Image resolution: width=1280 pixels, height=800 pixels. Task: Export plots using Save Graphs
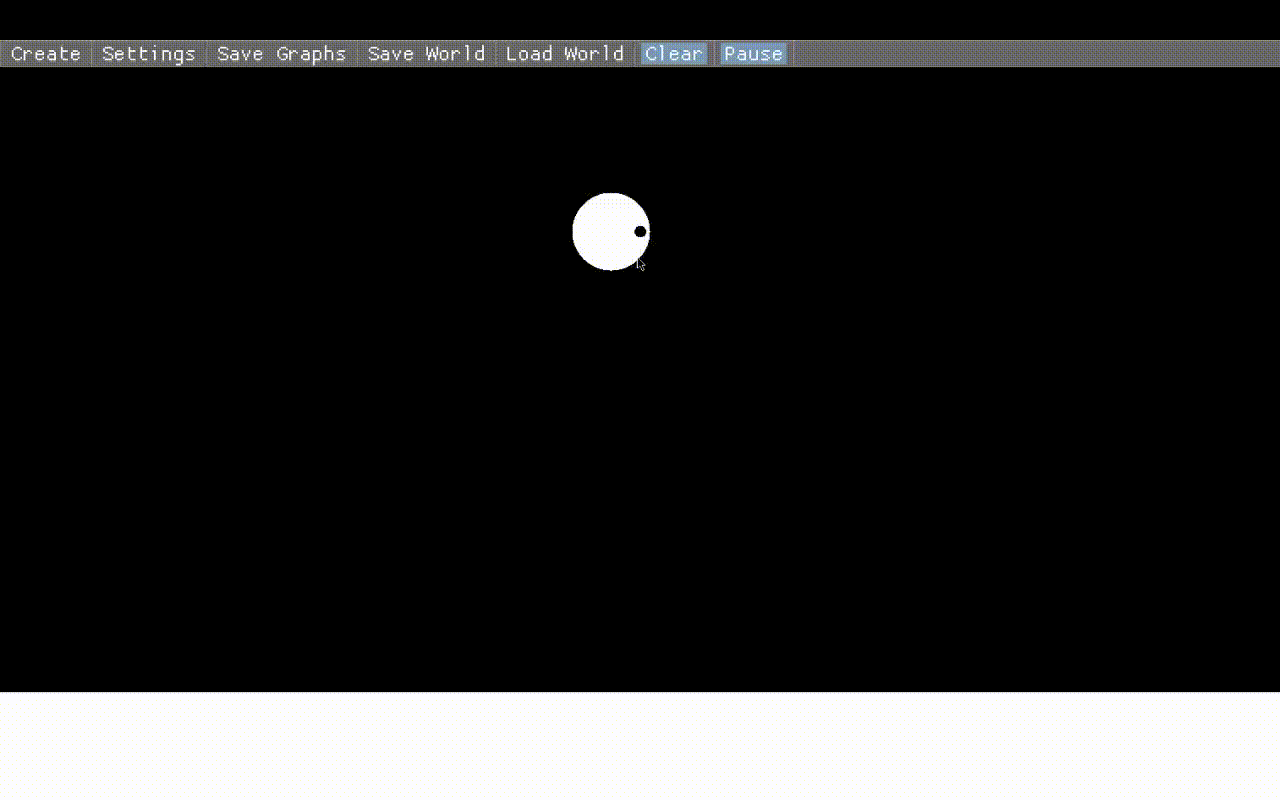[x=281, y=54]
